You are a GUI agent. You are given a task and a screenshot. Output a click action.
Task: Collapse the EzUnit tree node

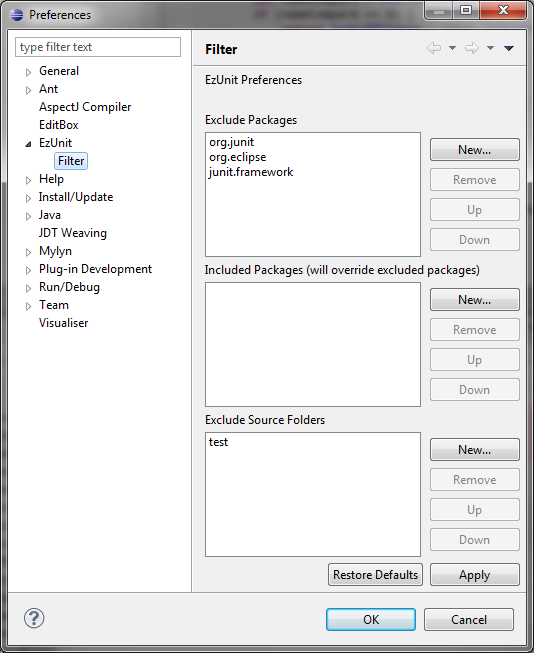[28, 144]
